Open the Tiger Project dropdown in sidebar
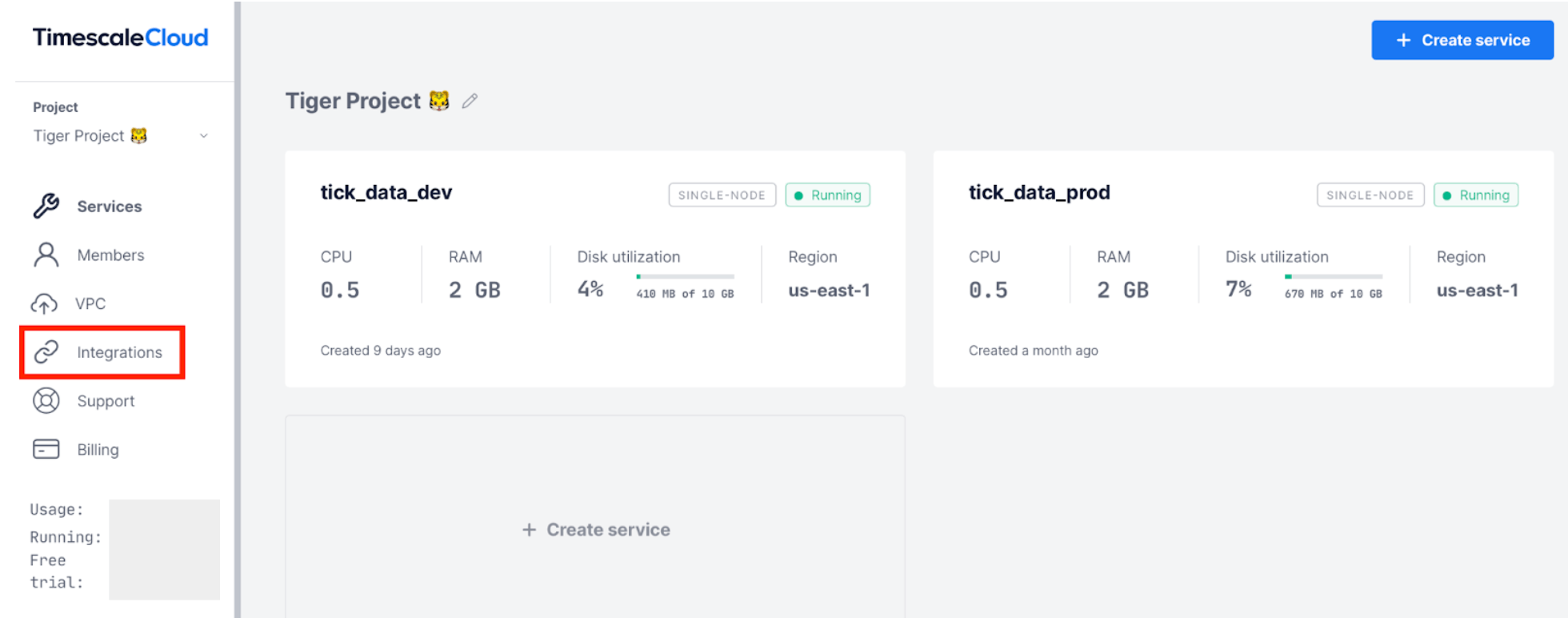The image size is (1568, 618). (90, 136)
